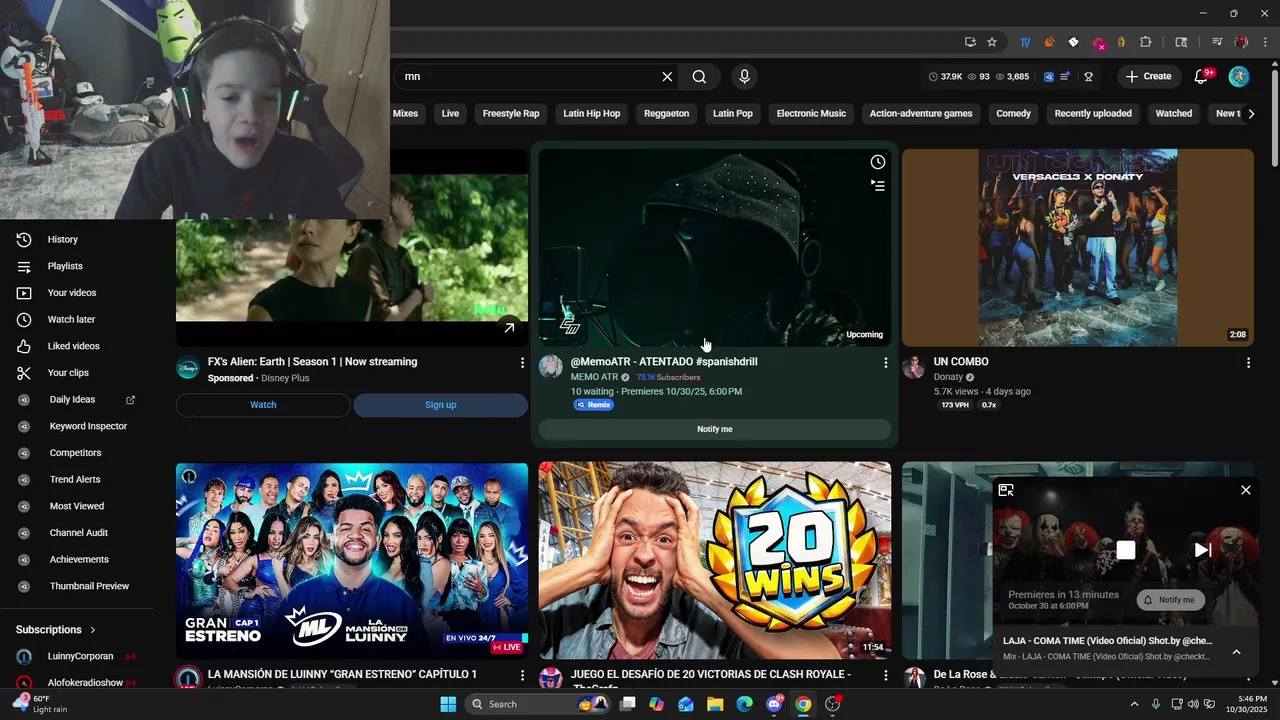The width and height of the screenshot is (1280, 720).
Task: Open the YouTube account avatar menu
Action: (1239, 76)
